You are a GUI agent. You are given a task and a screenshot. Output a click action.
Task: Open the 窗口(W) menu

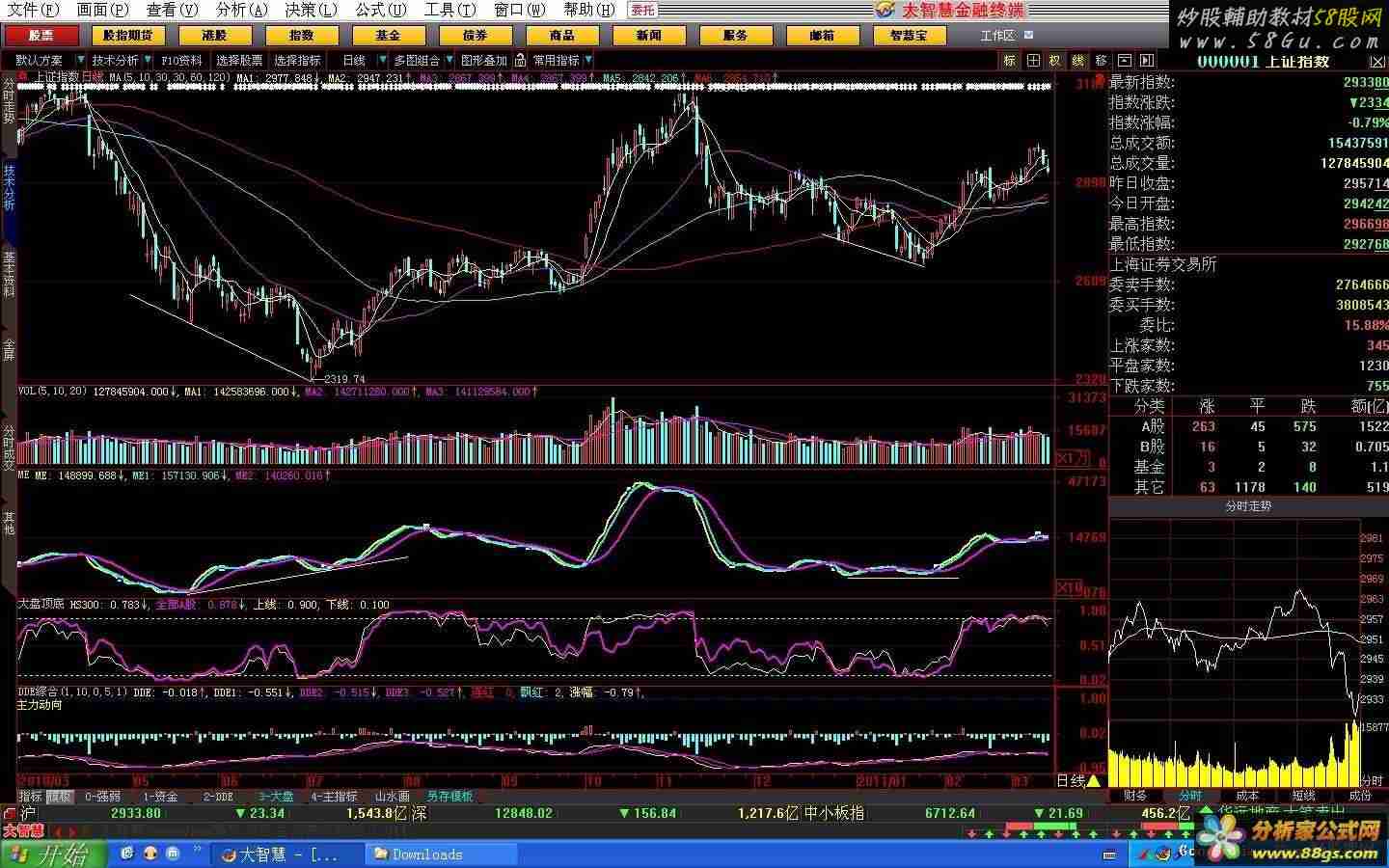520,10
